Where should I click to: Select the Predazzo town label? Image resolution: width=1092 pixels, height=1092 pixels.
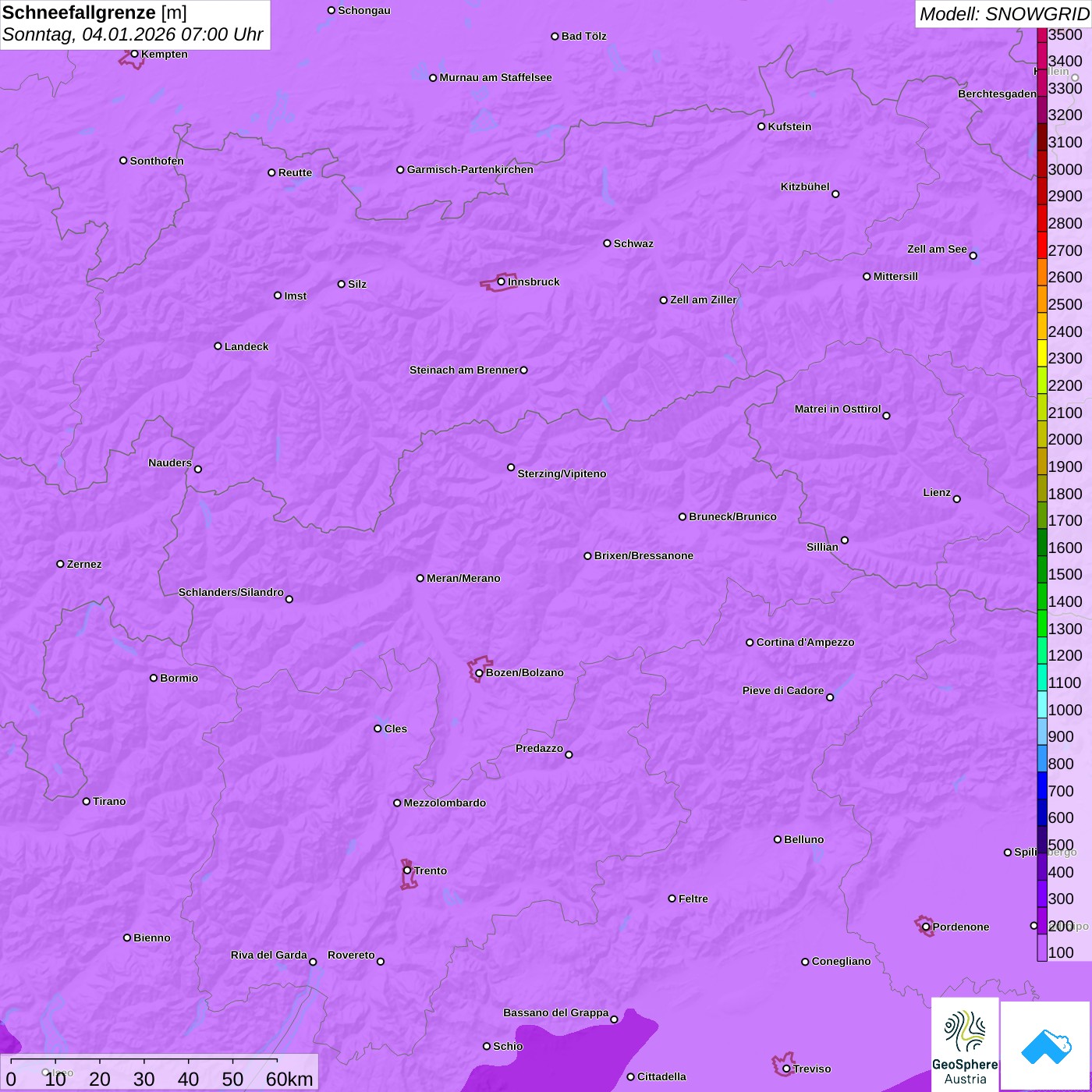click(539, 748)
